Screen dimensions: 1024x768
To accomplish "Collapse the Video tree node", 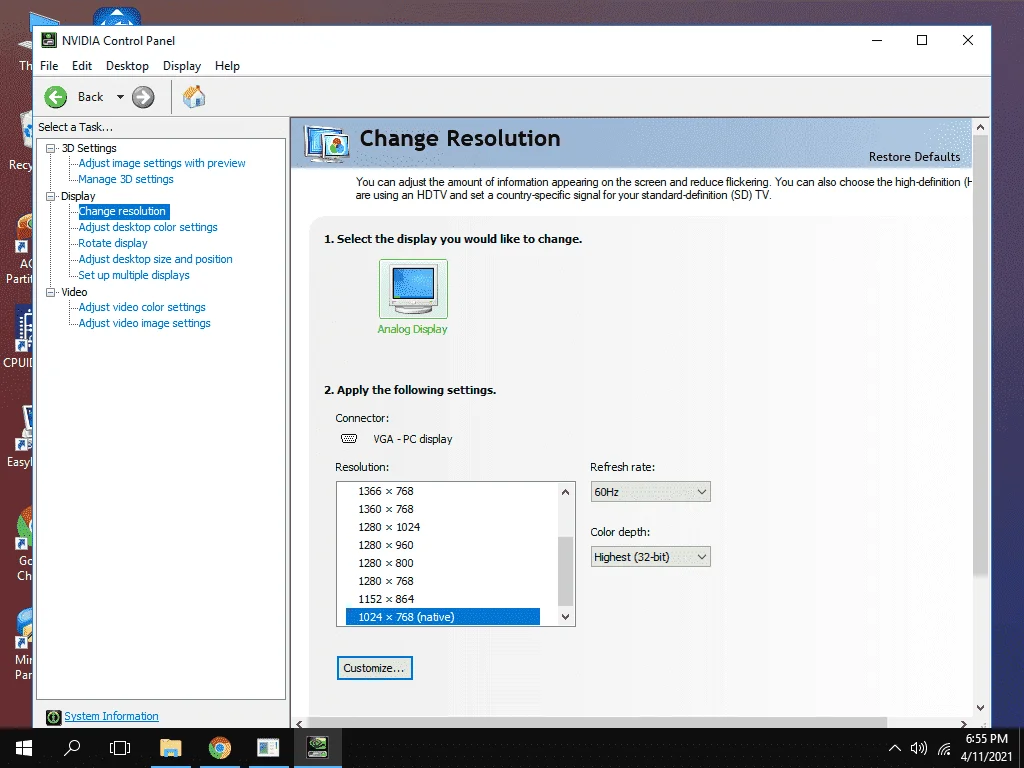I will tap(50, 292).
